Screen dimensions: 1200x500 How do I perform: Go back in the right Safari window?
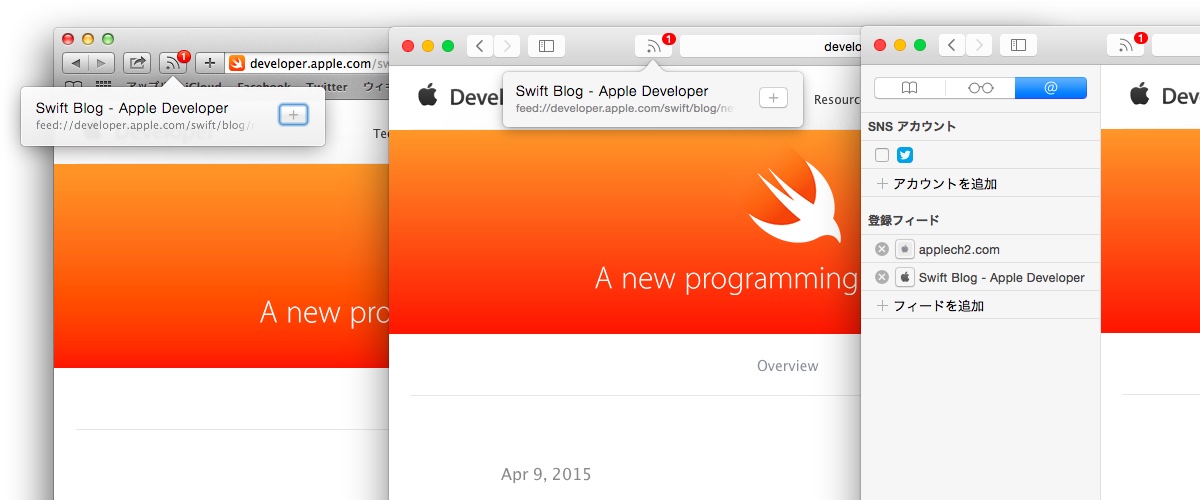[x=953, y=45]
